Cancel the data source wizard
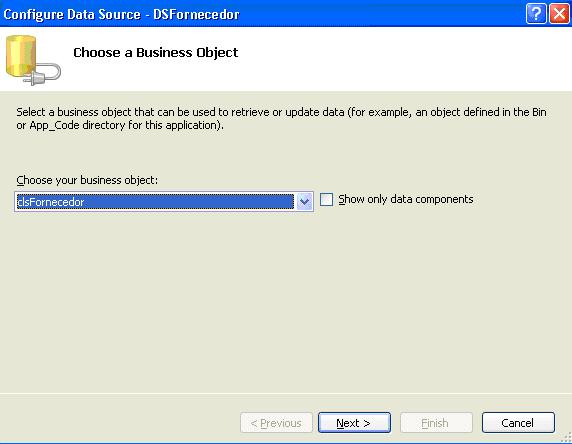The width and height of the screenshot is (572, 444). pos(518,423)
